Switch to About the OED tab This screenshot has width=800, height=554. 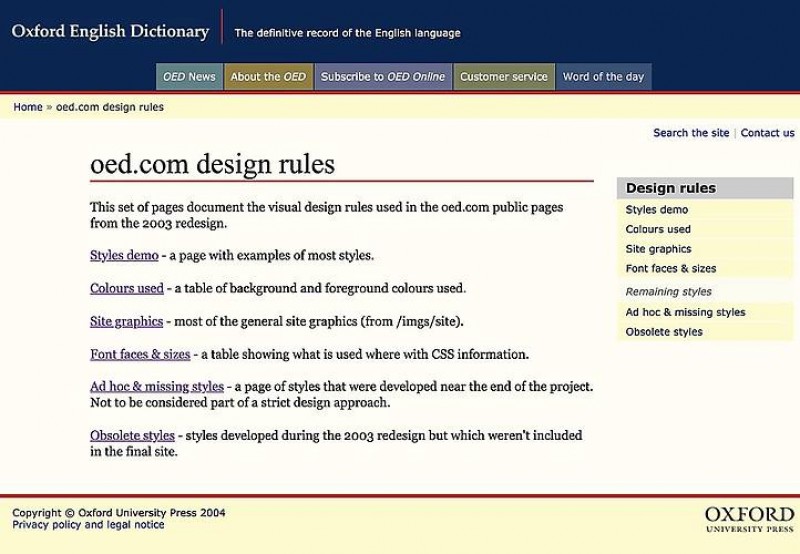268,77
